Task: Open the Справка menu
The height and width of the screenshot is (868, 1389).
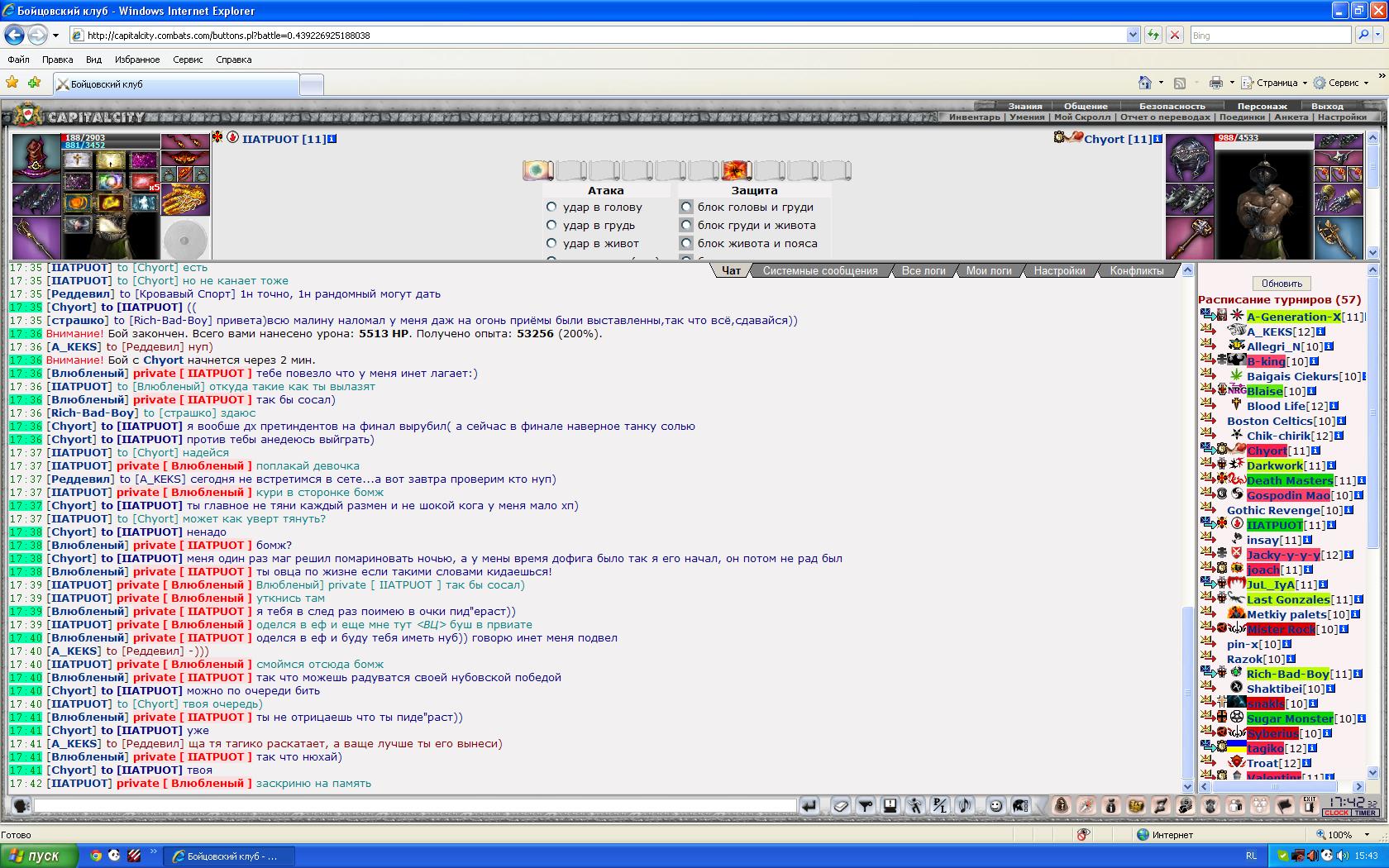Action: click(x=233, y=60)
